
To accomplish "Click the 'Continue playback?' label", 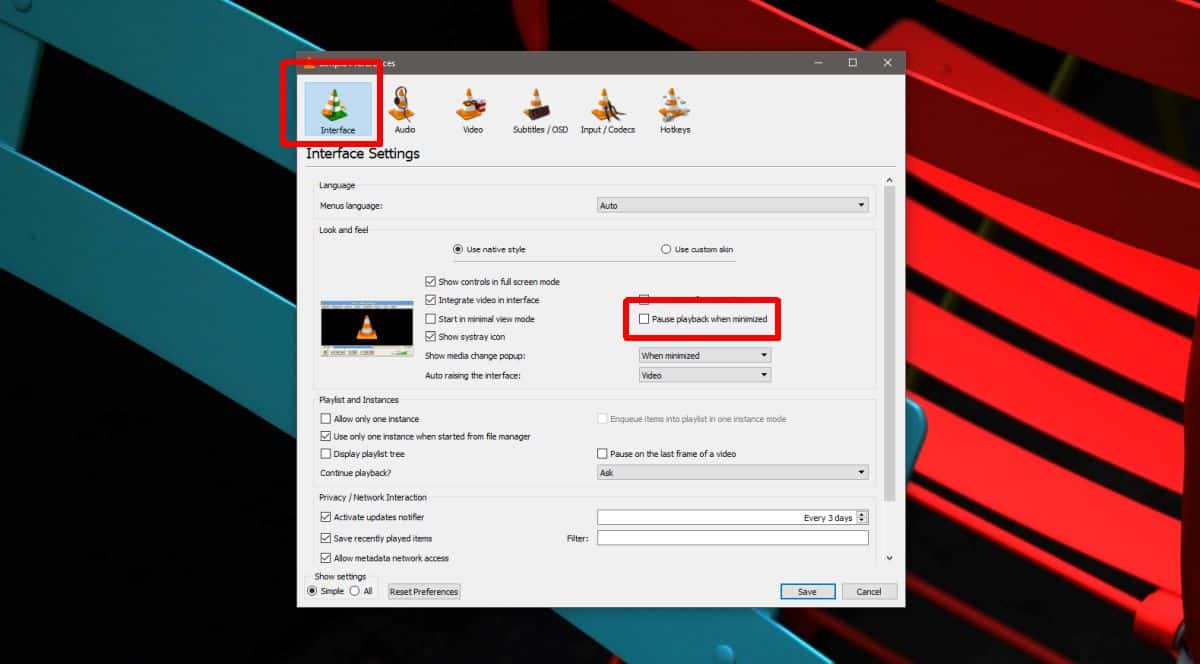I will click(355, 472).
